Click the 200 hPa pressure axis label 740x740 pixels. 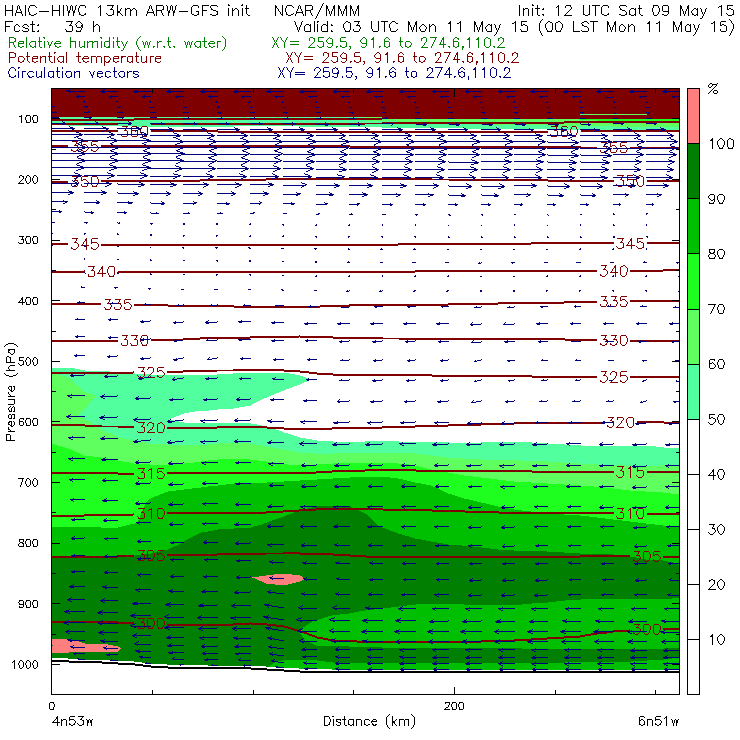[x=28, y=180]
